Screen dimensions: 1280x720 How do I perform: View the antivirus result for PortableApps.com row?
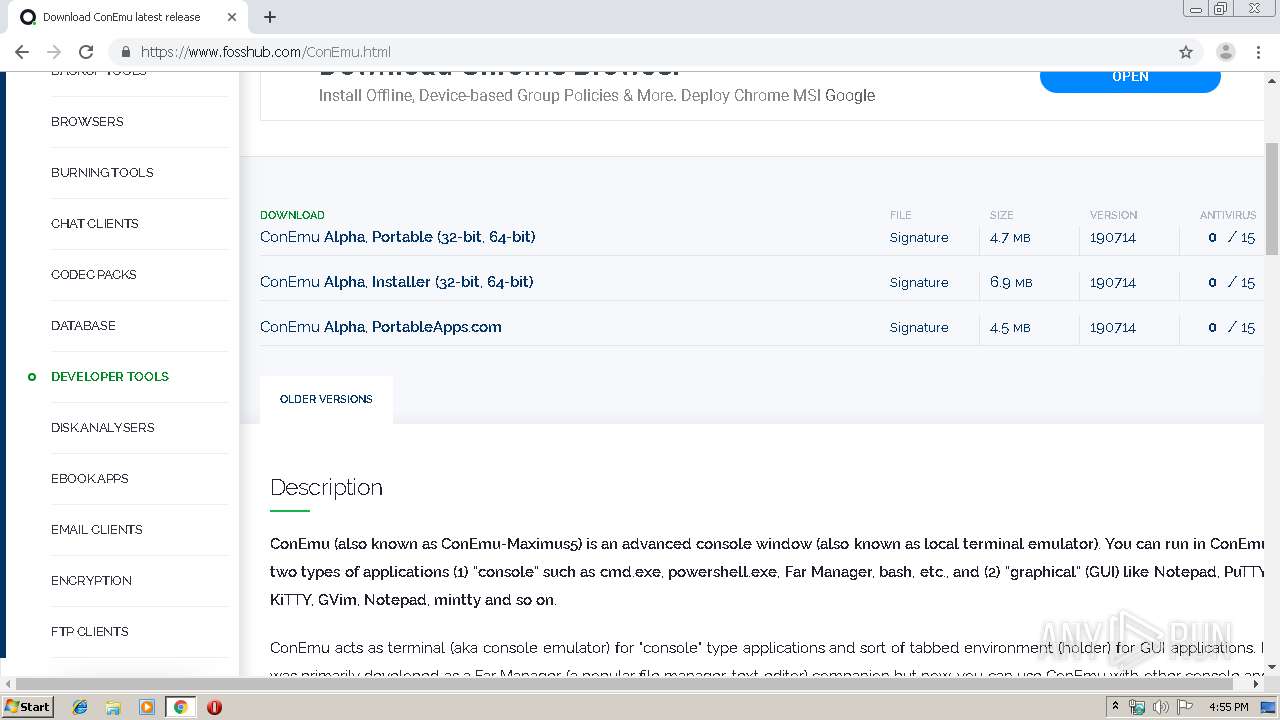tap(1231, 328)
